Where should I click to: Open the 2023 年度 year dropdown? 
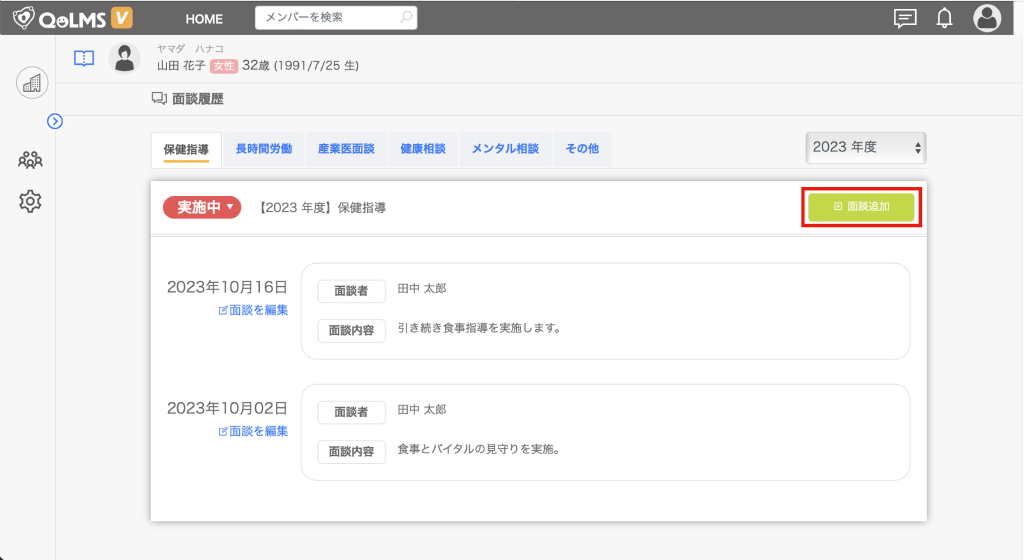[x=866, y=147]
